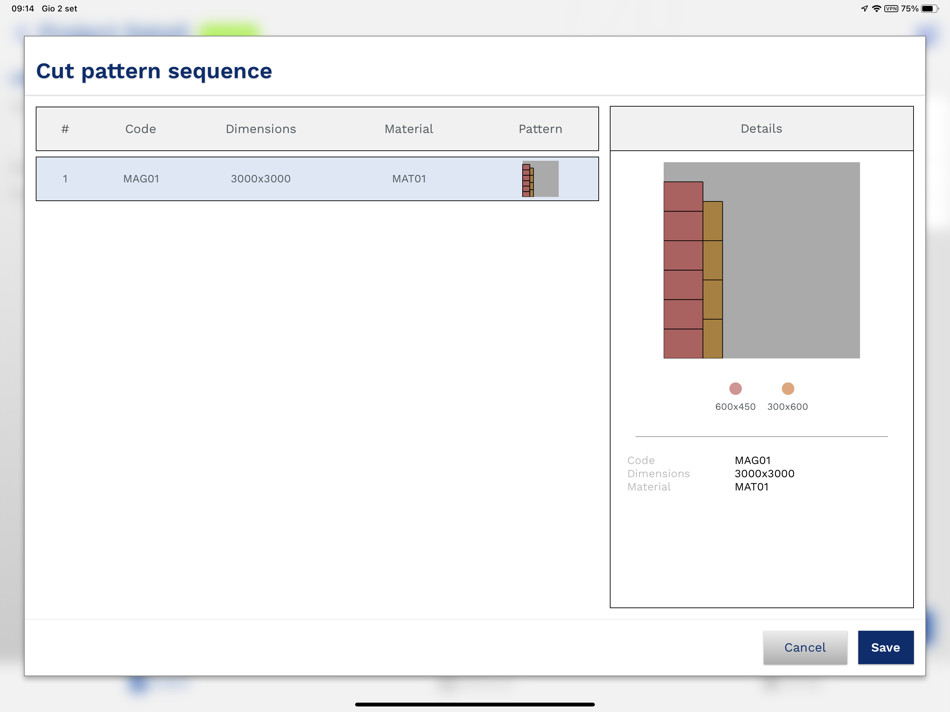Click the 300x600 orange legend dot

788,388
